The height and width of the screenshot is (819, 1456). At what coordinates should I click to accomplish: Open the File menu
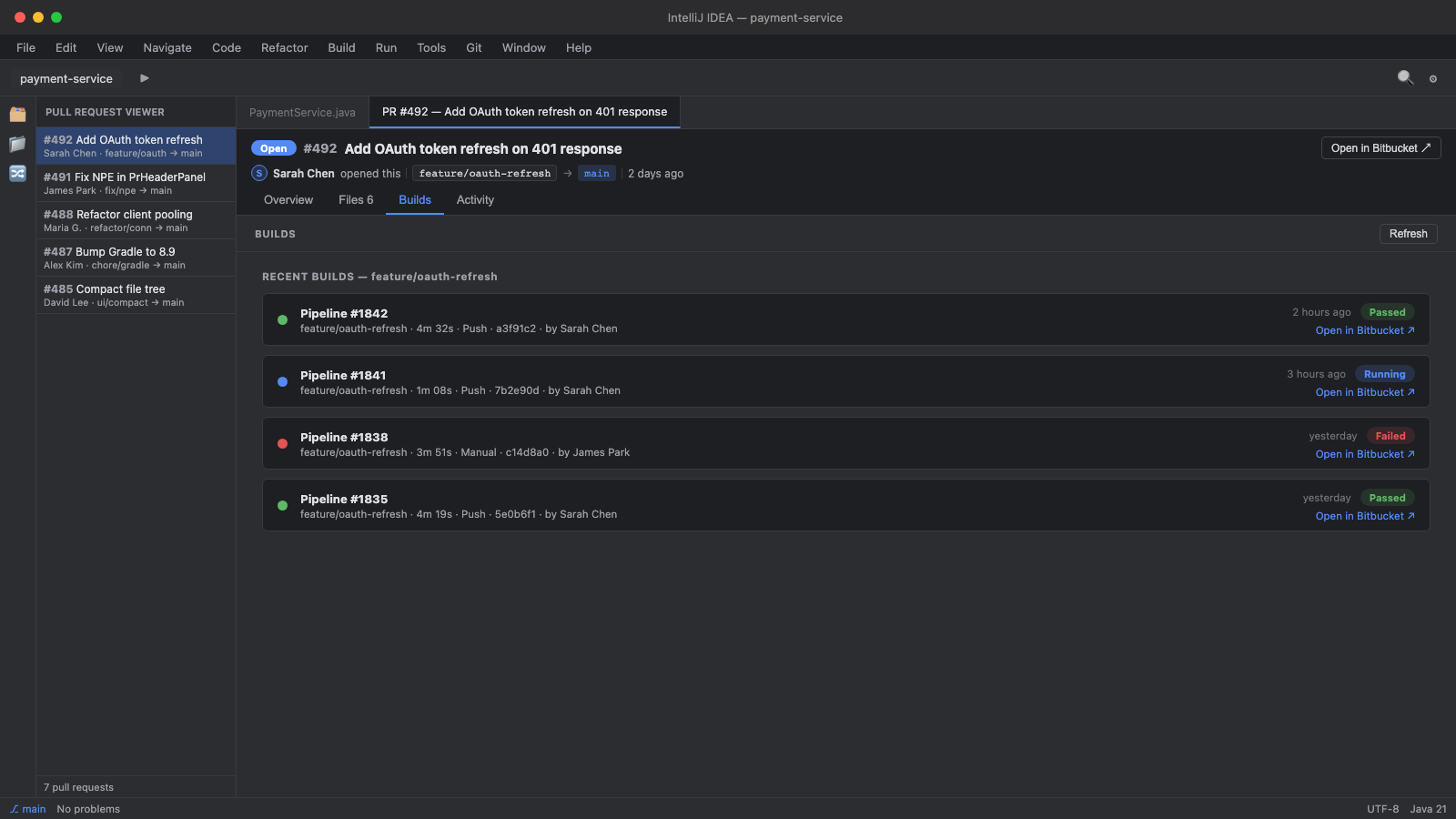coord(25,47)
